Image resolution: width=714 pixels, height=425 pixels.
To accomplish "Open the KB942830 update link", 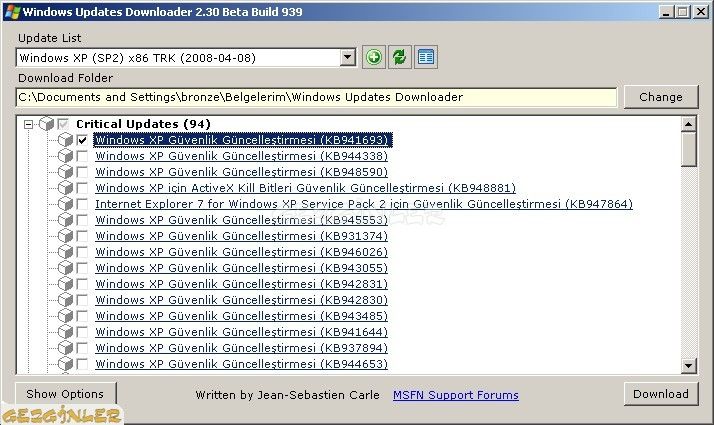I will pyautogui.click(x=242, y=300).
